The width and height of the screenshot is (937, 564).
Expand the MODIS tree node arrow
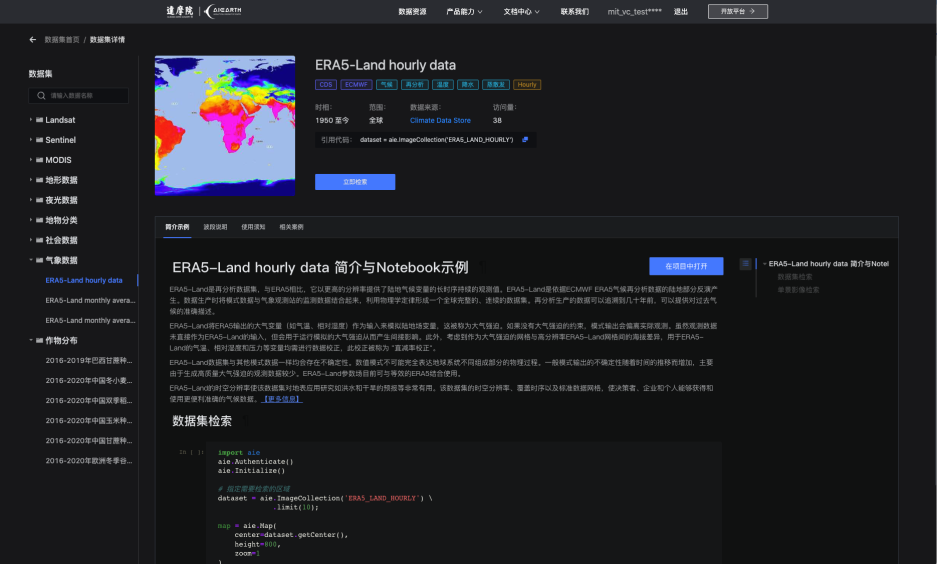tap(30, 160)
